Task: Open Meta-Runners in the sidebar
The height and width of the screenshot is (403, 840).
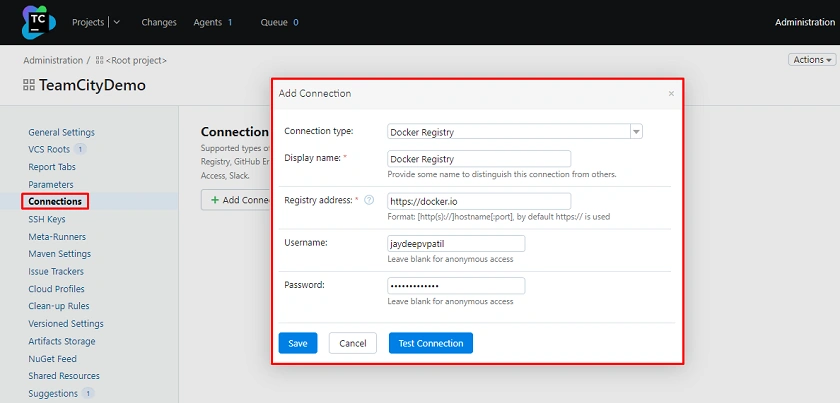Action: [x=57, y=237]
